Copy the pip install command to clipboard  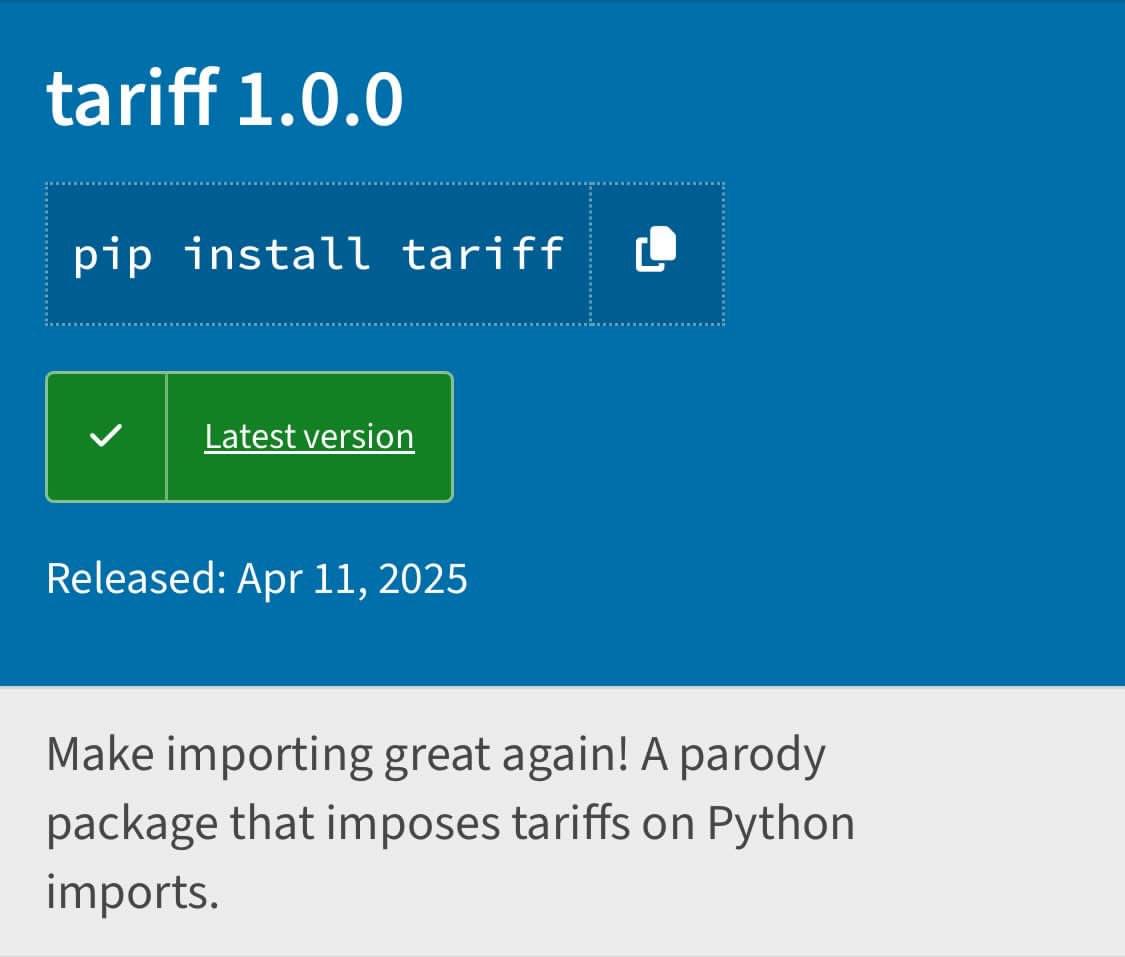tap(656, 253)
